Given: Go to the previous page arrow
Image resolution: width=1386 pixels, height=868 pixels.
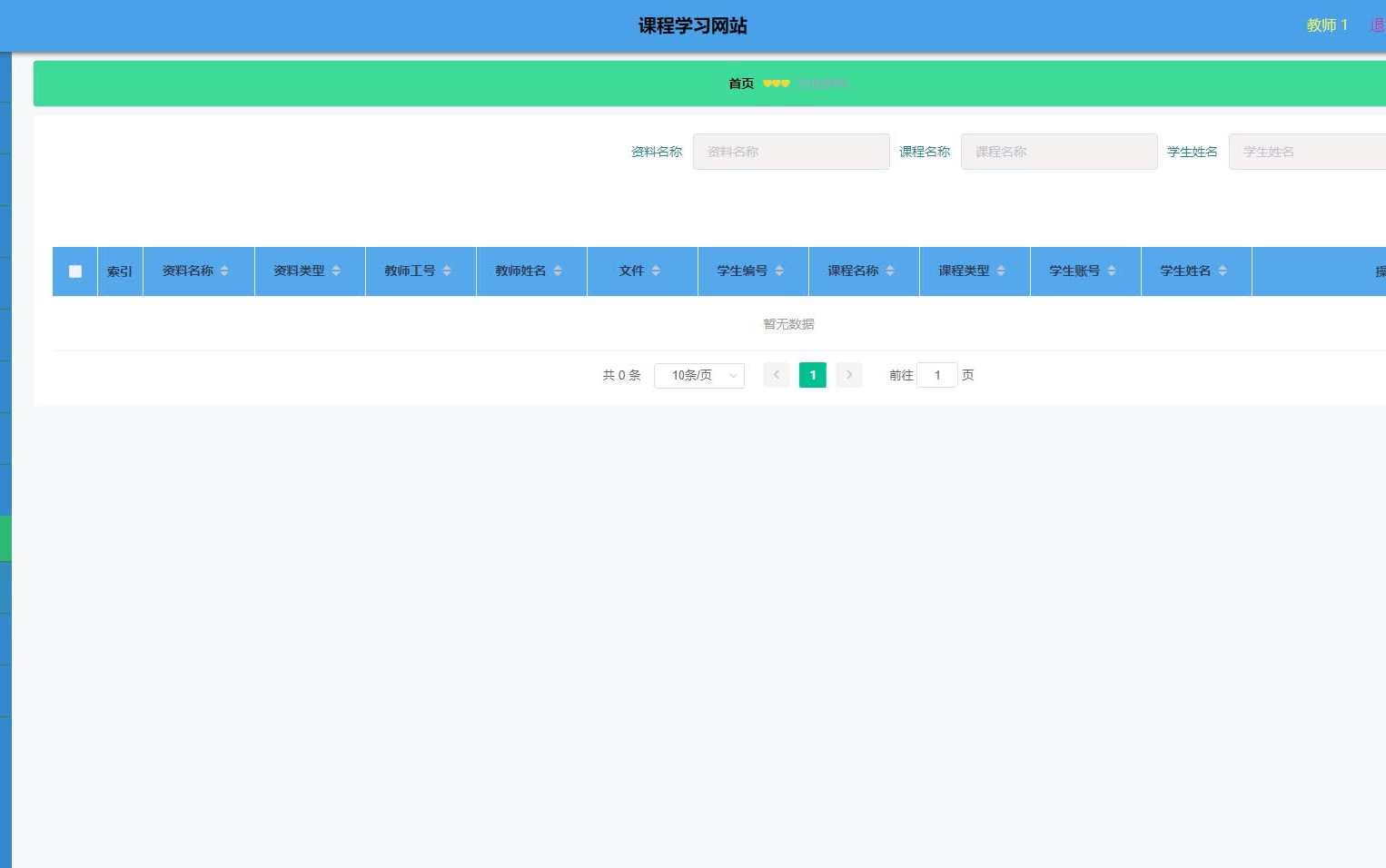Looking at the screenshot, I should 777,375.
